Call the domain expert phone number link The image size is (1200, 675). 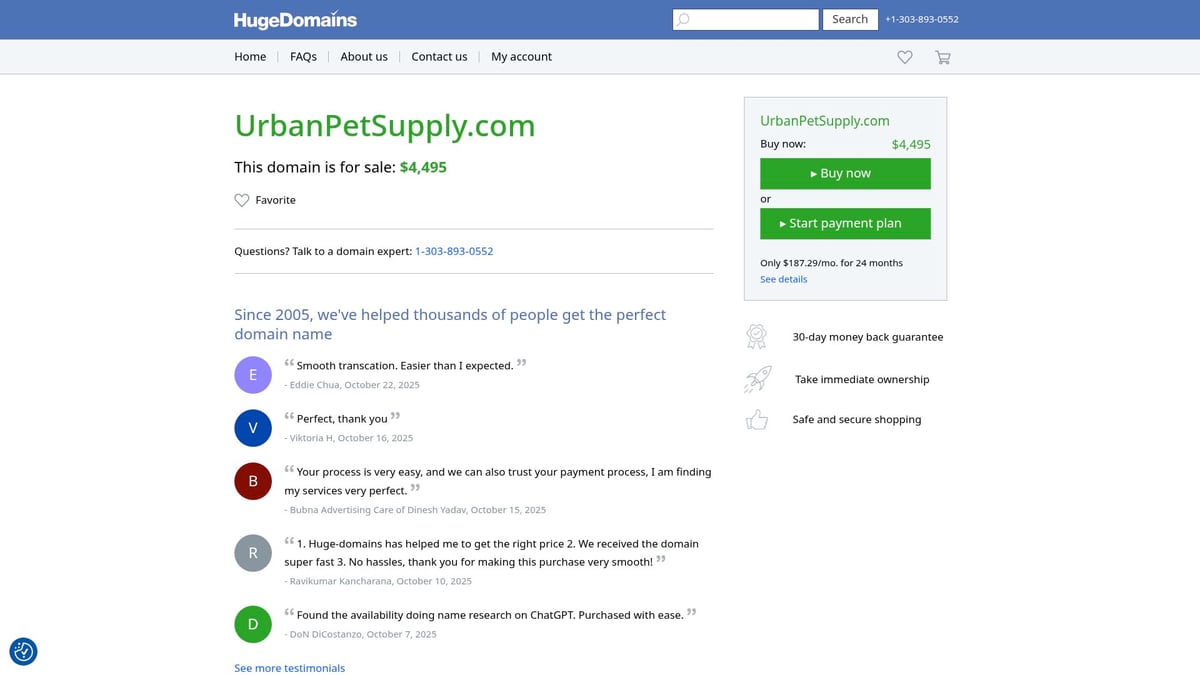click(x=454, y=251)
